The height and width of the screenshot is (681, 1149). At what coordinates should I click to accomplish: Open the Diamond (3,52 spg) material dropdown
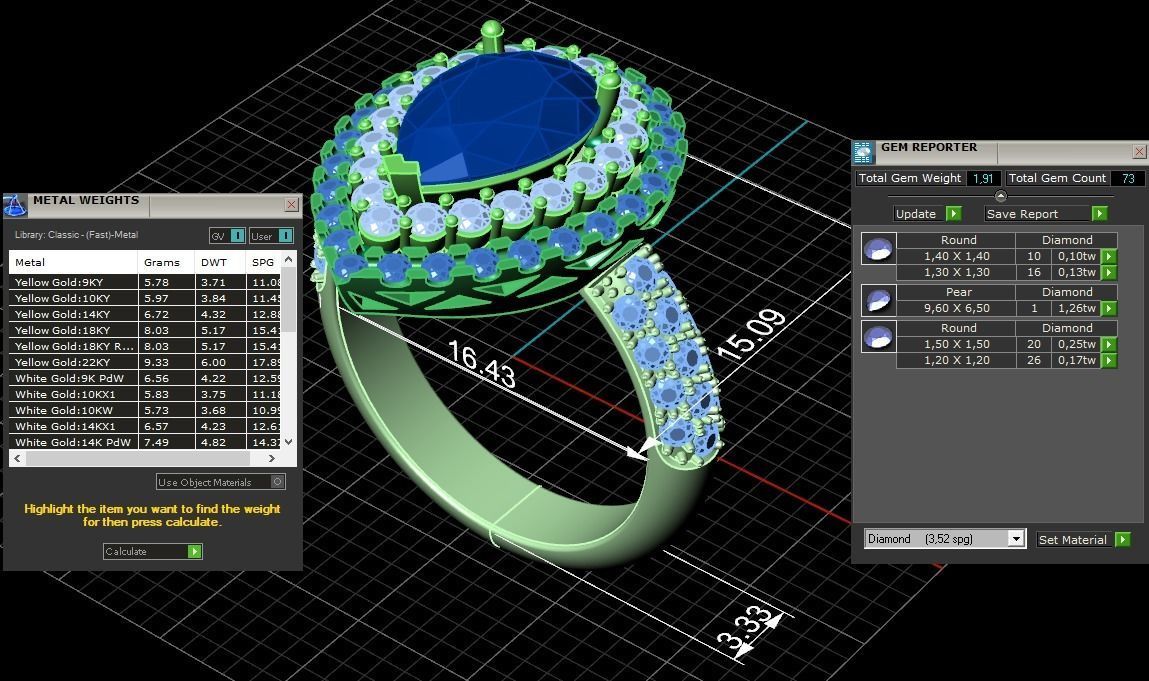pyautogui.click(x=1016, y=539)
